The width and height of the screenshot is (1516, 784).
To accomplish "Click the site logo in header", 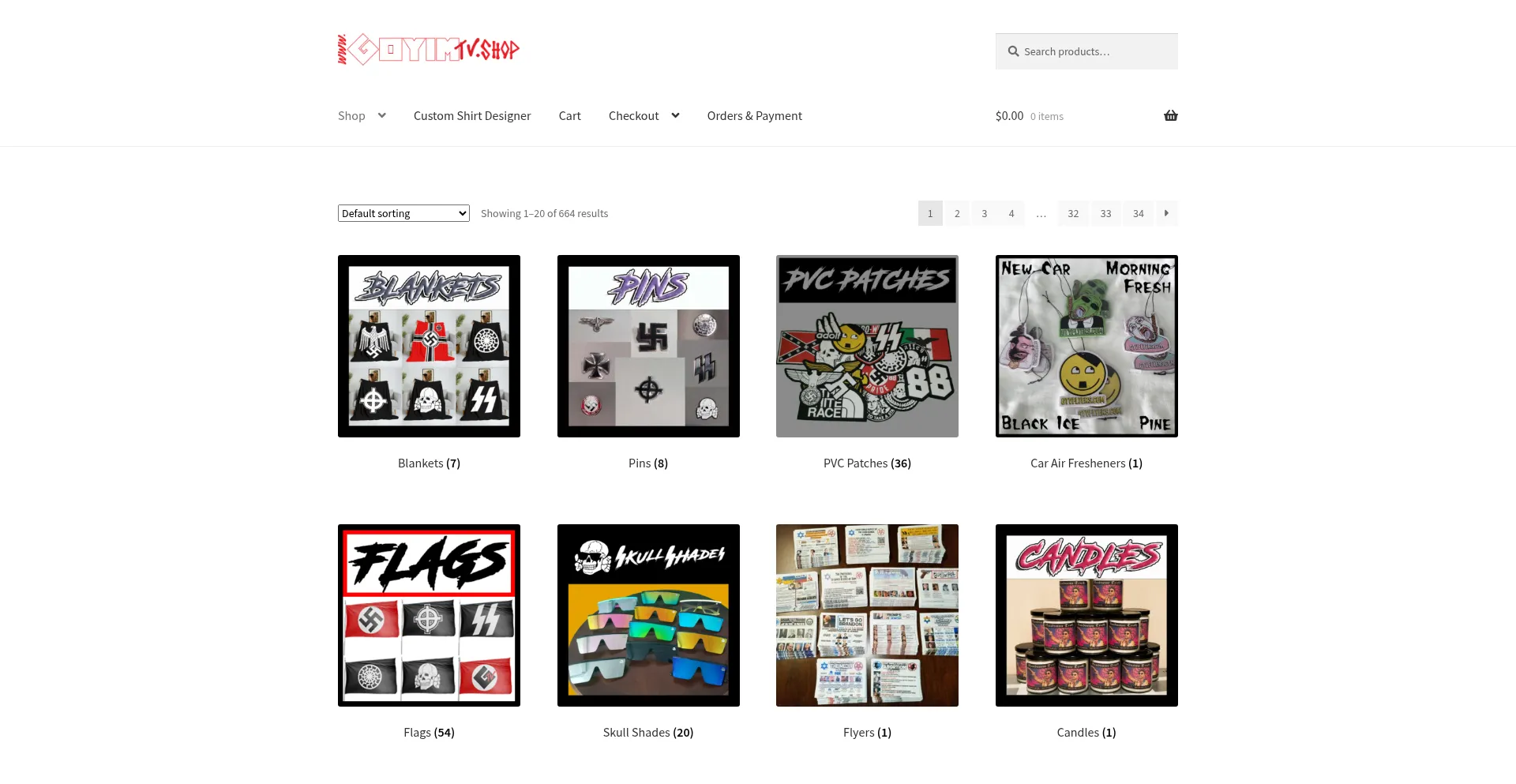I will (x=429, y=49).
